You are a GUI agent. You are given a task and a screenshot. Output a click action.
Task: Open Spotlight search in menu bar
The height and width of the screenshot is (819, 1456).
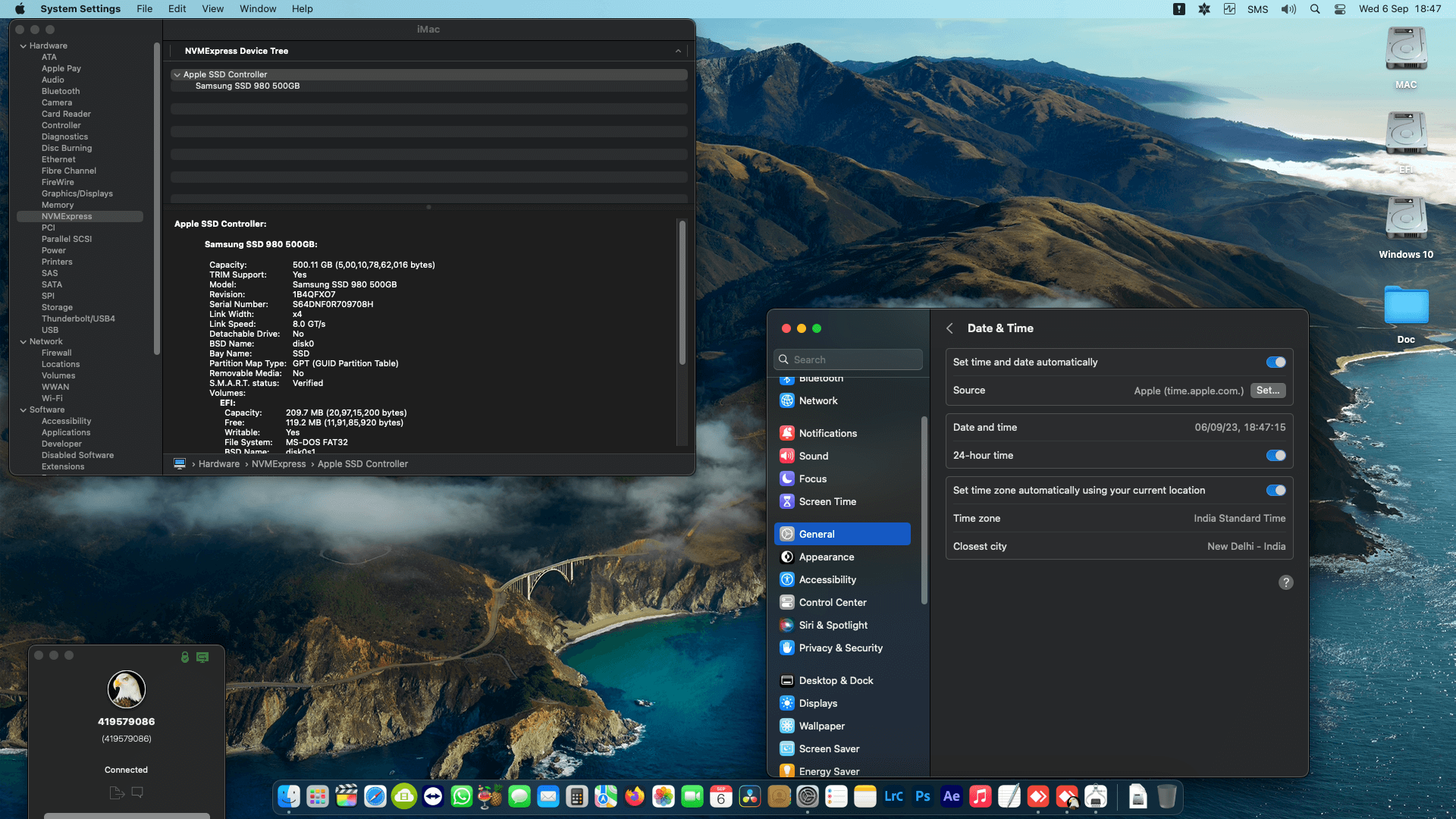point(1315,9)
